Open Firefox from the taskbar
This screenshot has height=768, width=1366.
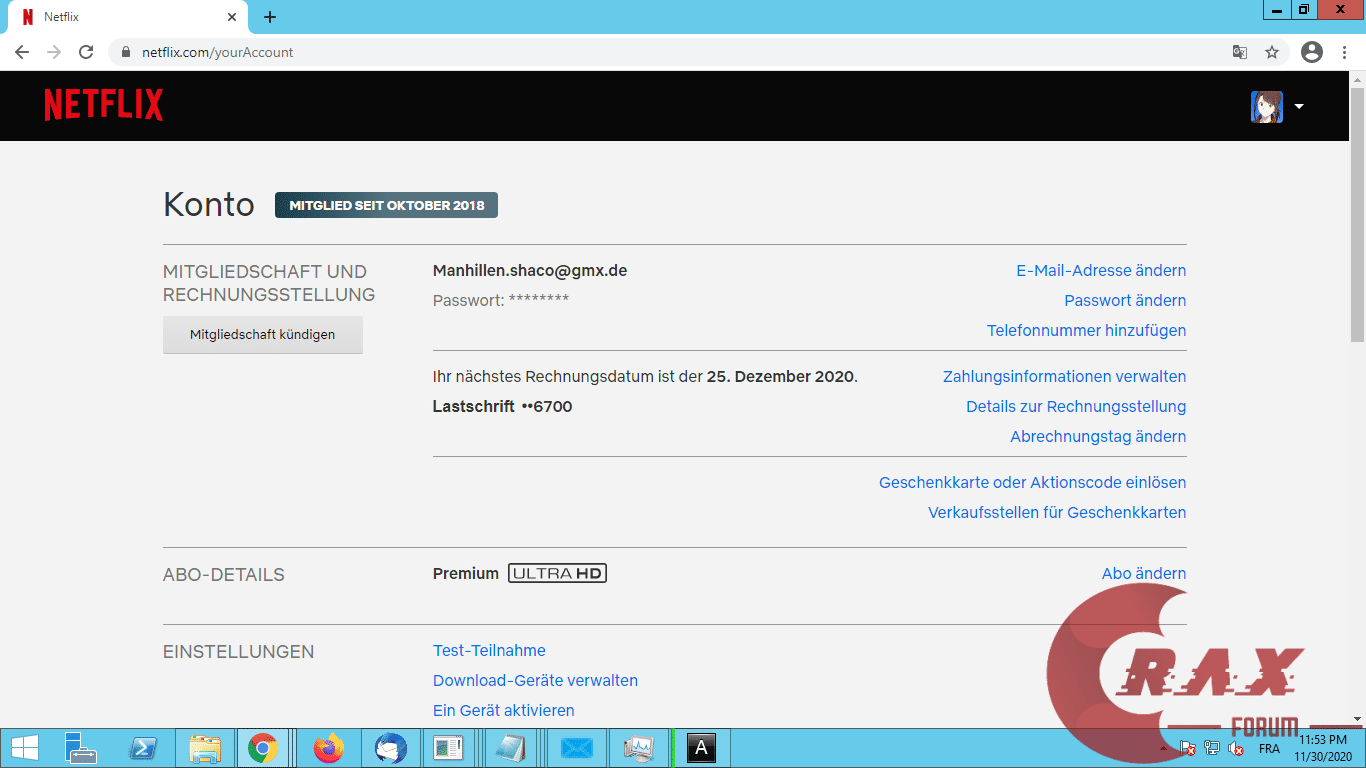point(327,748)
